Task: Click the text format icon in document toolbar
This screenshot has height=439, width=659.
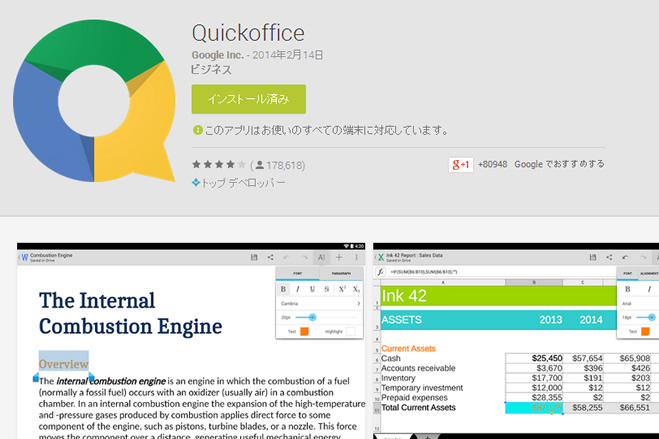Action: click(x=322, y=258)
